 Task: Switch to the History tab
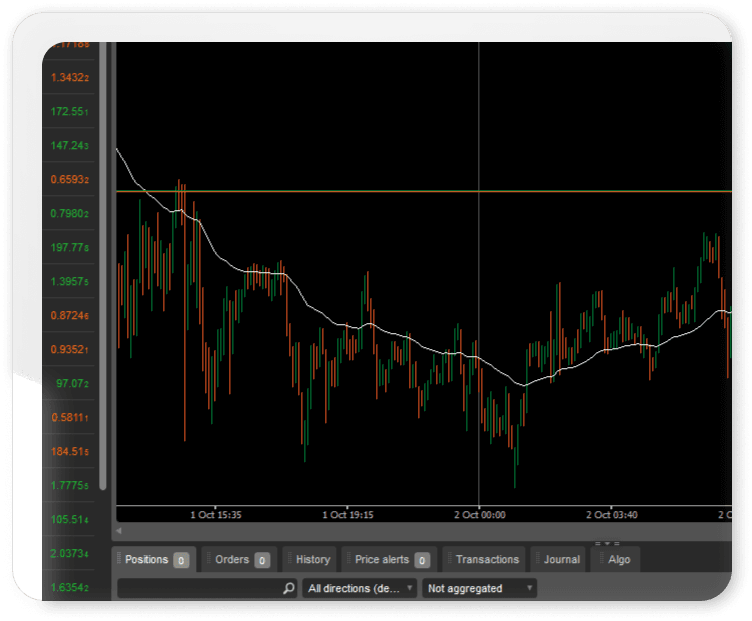coord(312,560)
